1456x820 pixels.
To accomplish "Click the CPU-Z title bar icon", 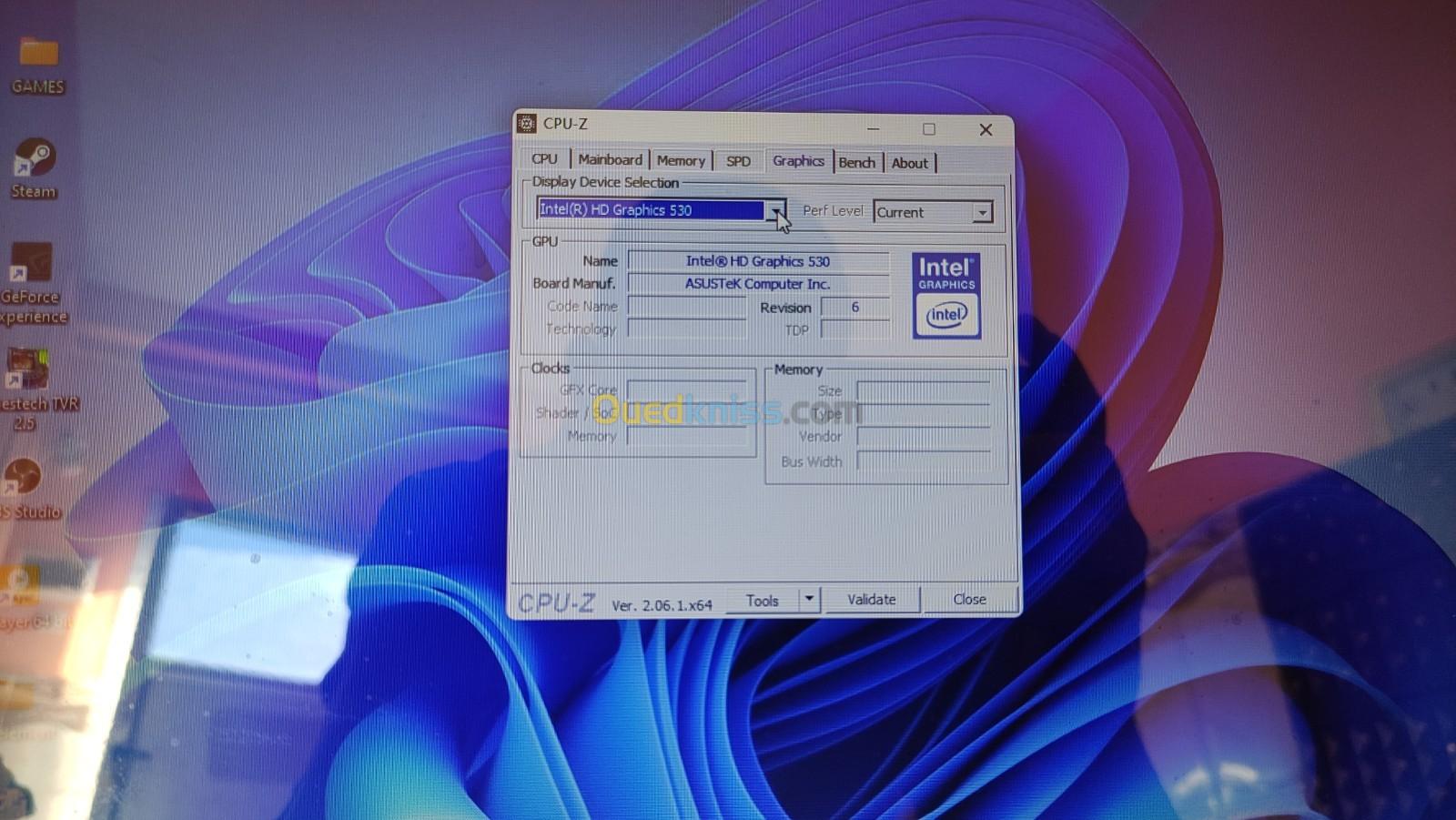I will (x=527, y=123).
